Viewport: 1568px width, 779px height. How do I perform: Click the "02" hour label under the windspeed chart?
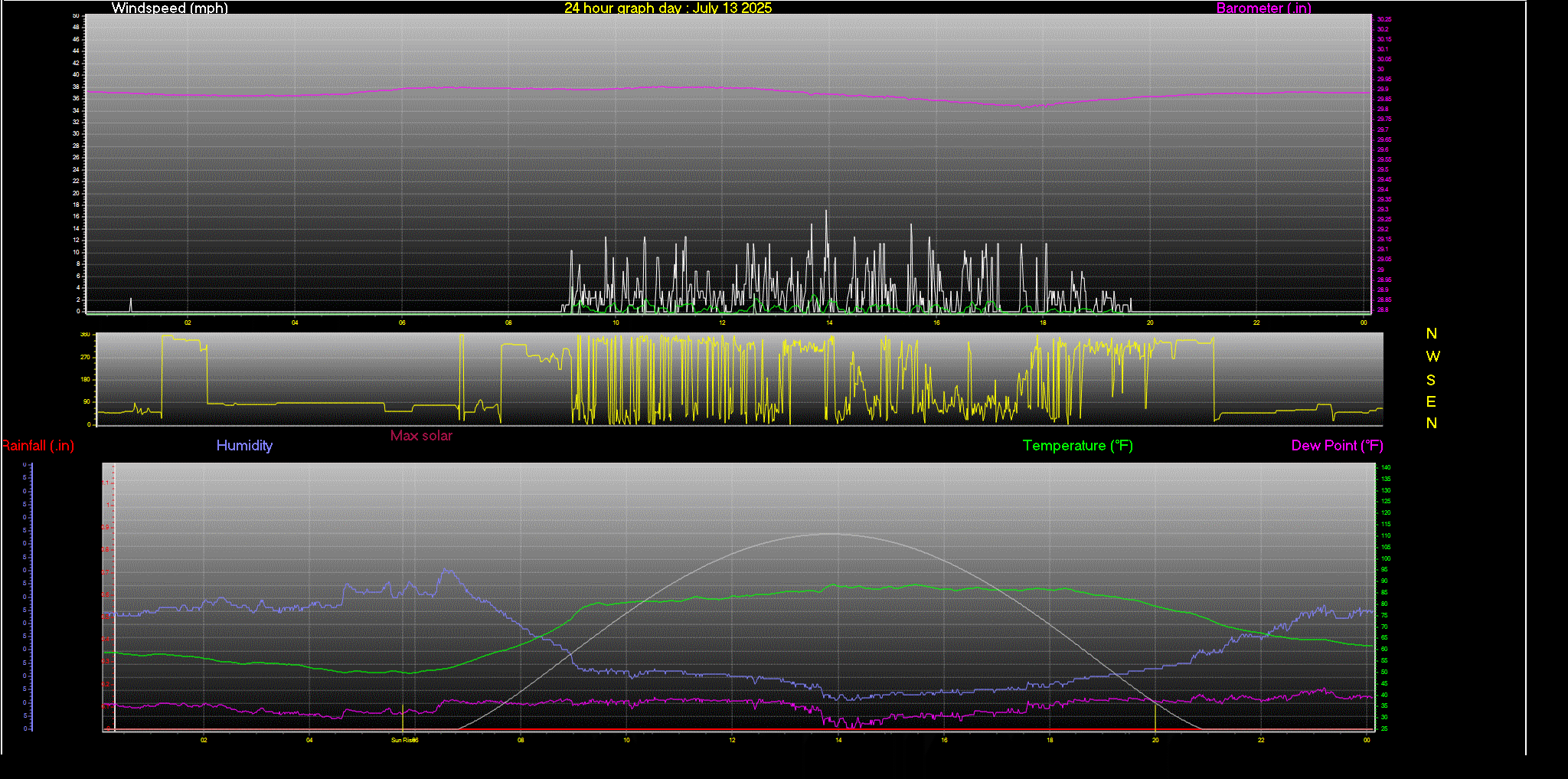coord(188,322)
